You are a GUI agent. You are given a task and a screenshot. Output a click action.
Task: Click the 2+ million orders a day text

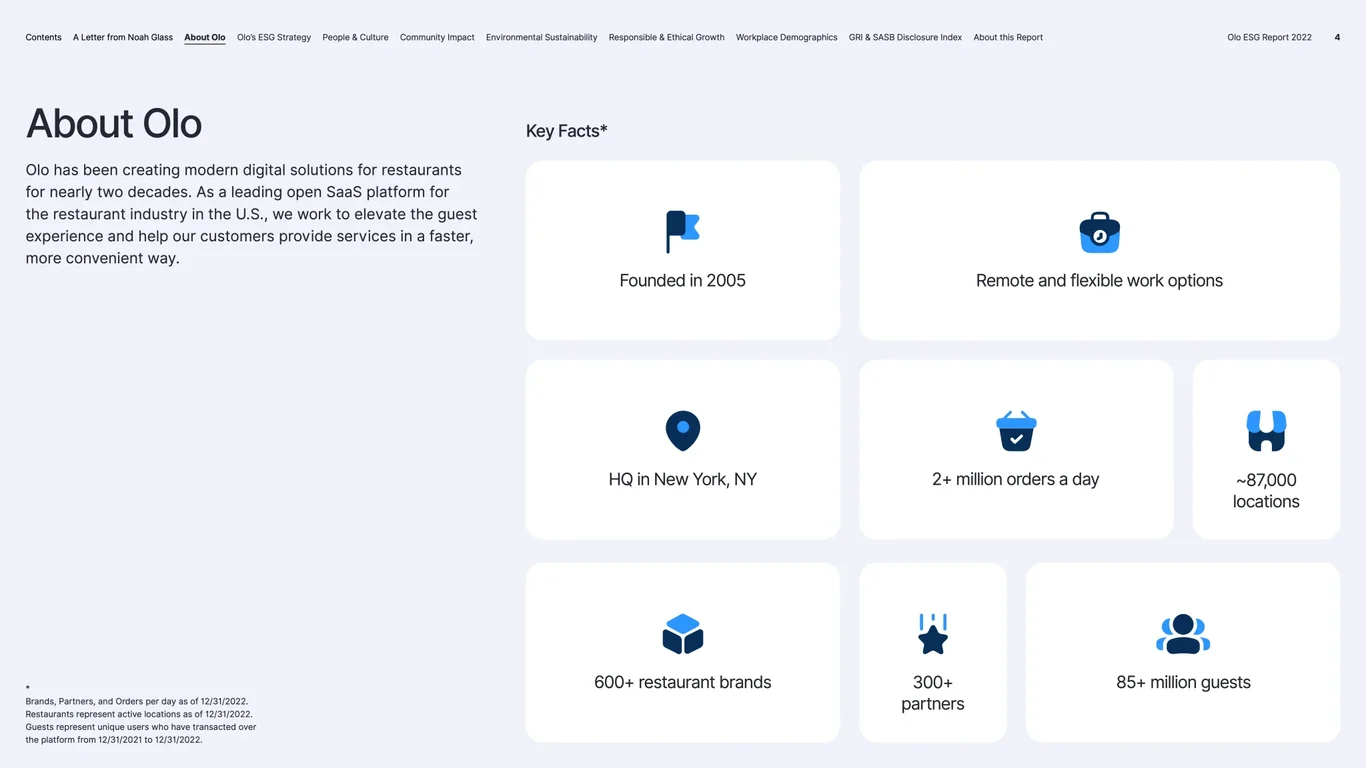point(1016,480)
